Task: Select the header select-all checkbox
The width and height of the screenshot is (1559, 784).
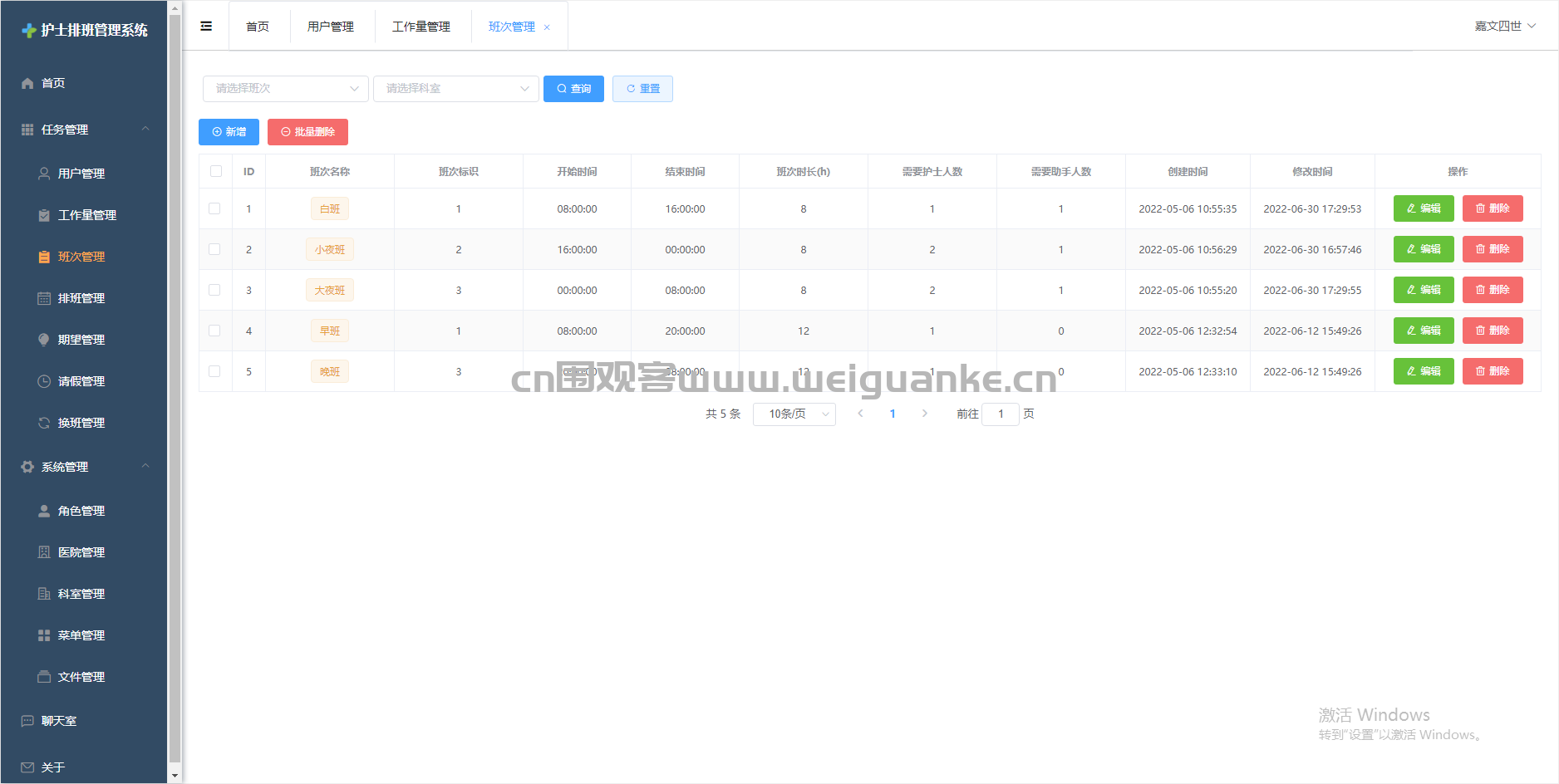Action: (216, 171)
